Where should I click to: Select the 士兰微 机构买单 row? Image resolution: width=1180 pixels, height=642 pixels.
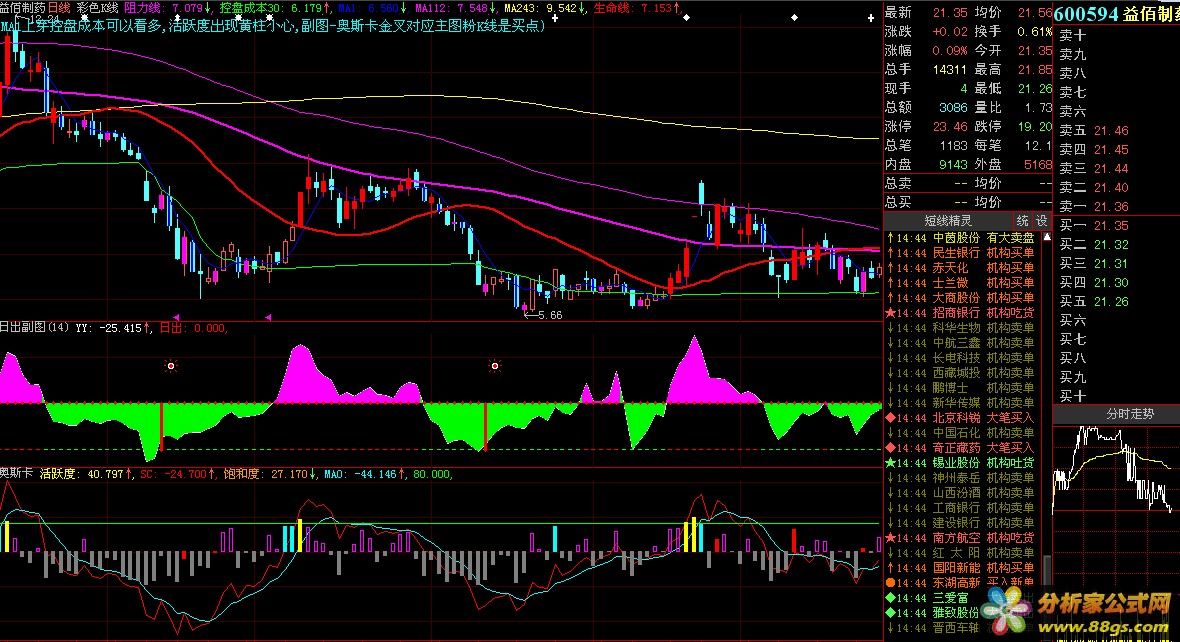(964, 283)
